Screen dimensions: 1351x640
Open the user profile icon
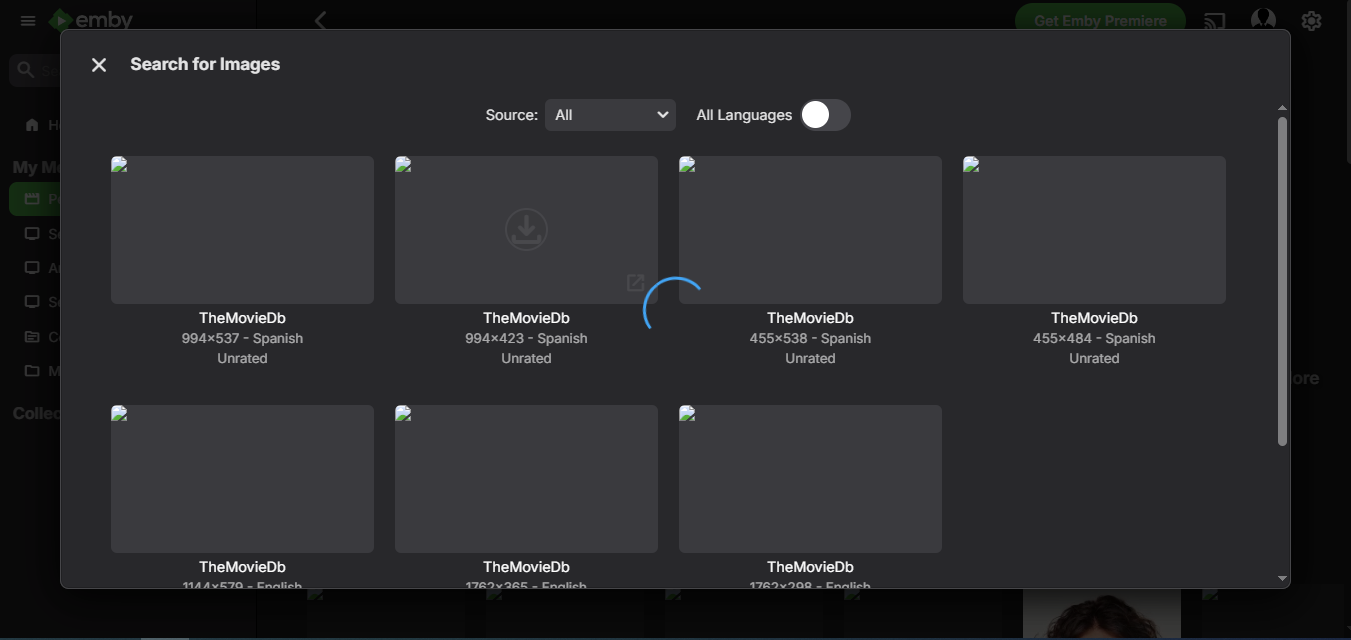click(x=1263, y=20)
